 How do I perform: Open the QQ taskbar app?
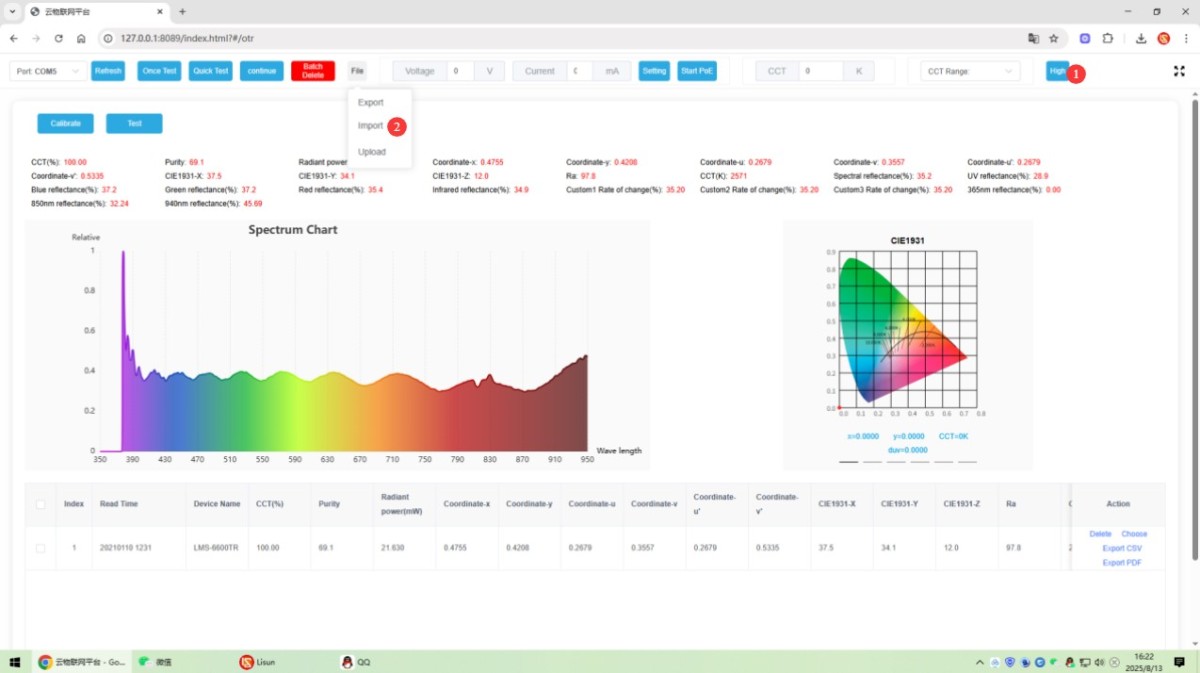pos(356,662)
